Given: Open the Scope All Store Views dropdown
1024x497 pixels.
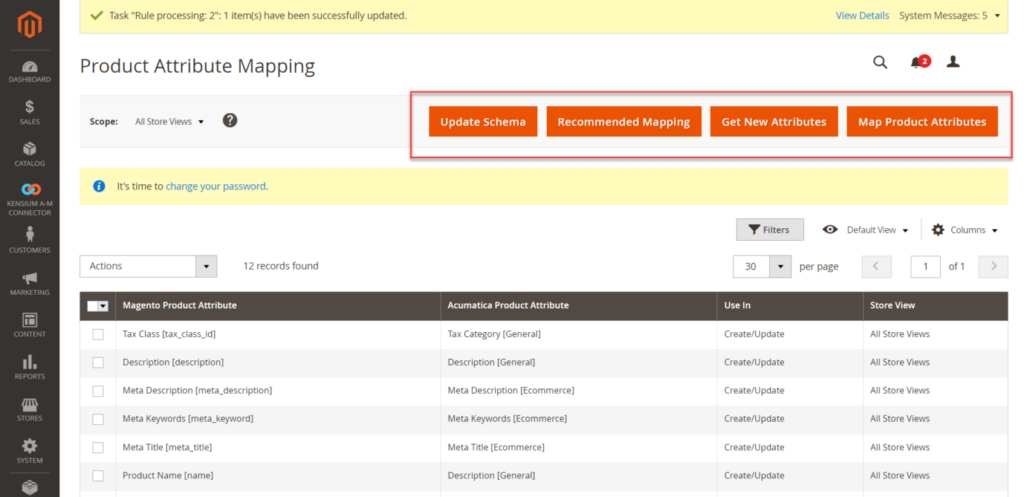Looking at the screenshot, I should pyautogui.click(x=169, y=121).
